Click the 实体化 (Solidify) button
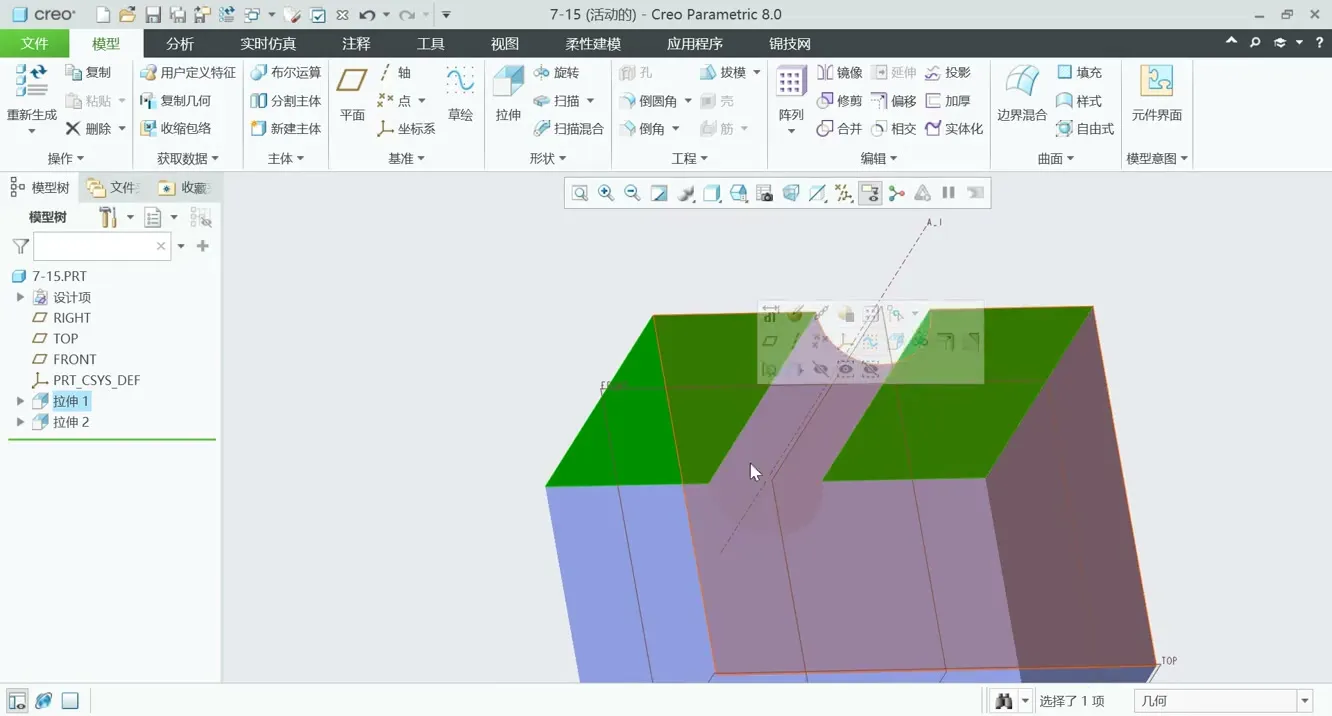1332x716 pixels. click(x=954, y=129)
